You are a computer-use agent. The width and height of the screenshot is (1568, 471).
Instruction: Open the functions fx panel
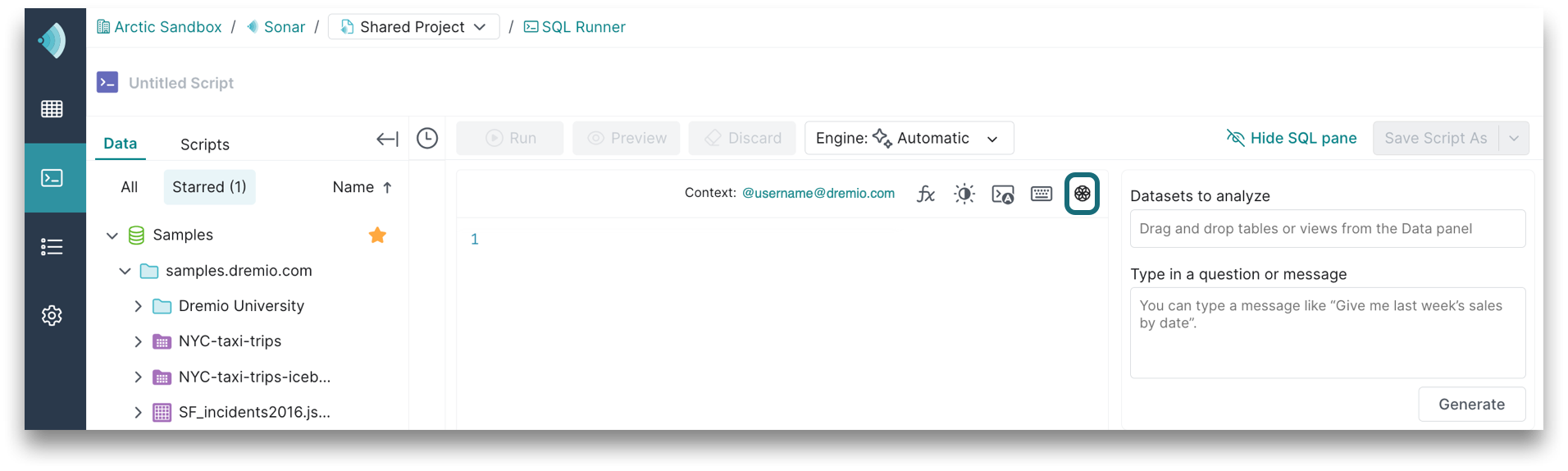926,194
